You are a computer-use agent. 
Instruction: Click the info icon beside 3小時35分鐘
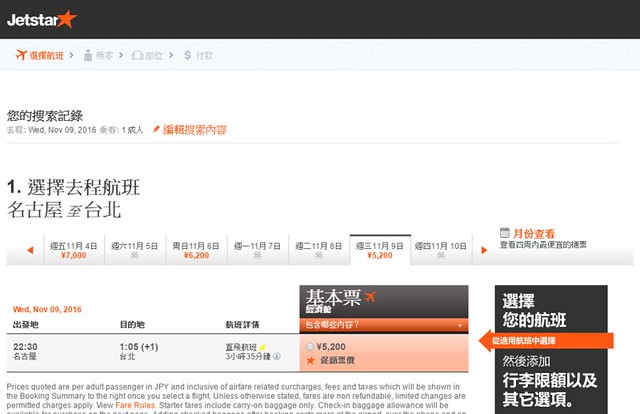tap(277, 356)
